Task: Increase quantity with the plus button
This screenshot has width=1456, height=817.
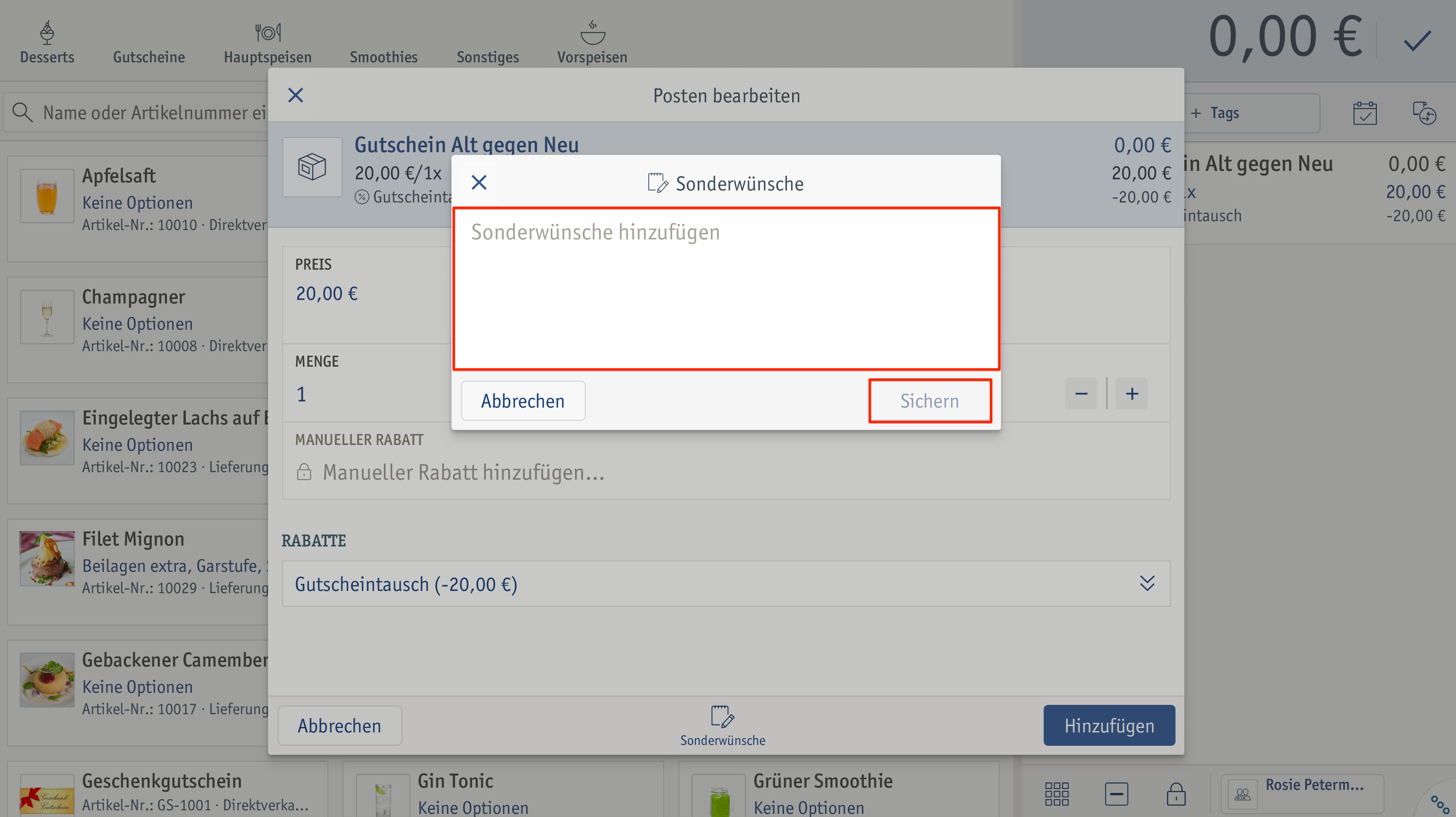Action: [x=1131, y=394]
